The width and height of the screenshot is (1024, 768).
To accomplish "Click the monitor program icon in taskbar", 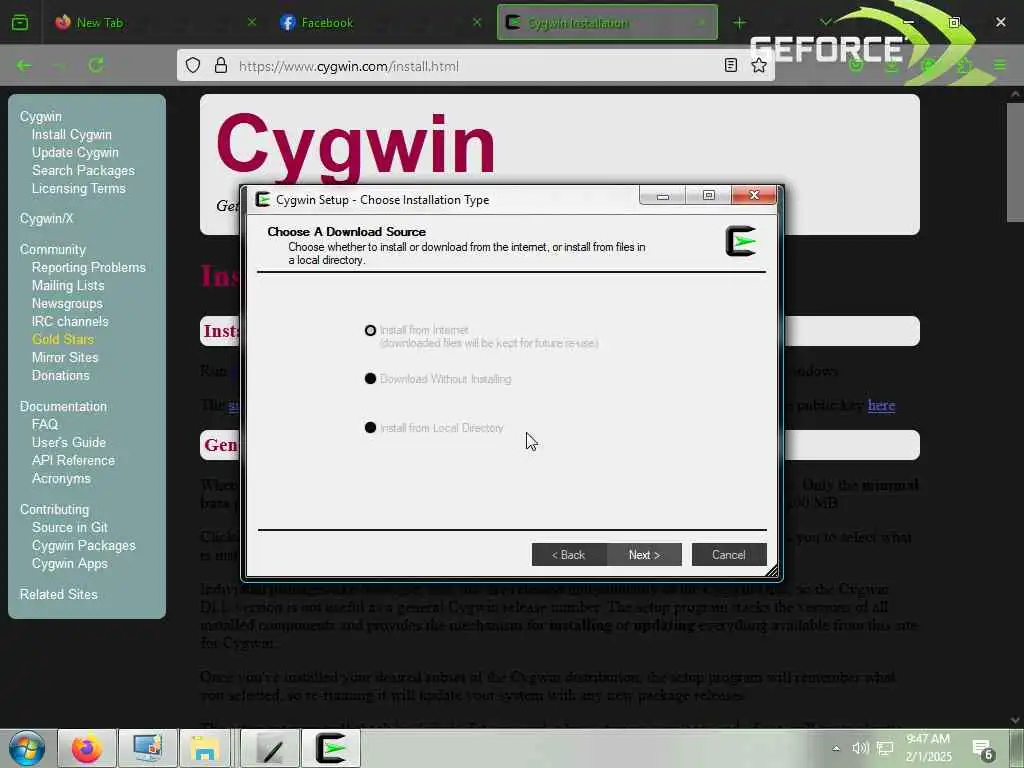I will [x=148, y=748].
